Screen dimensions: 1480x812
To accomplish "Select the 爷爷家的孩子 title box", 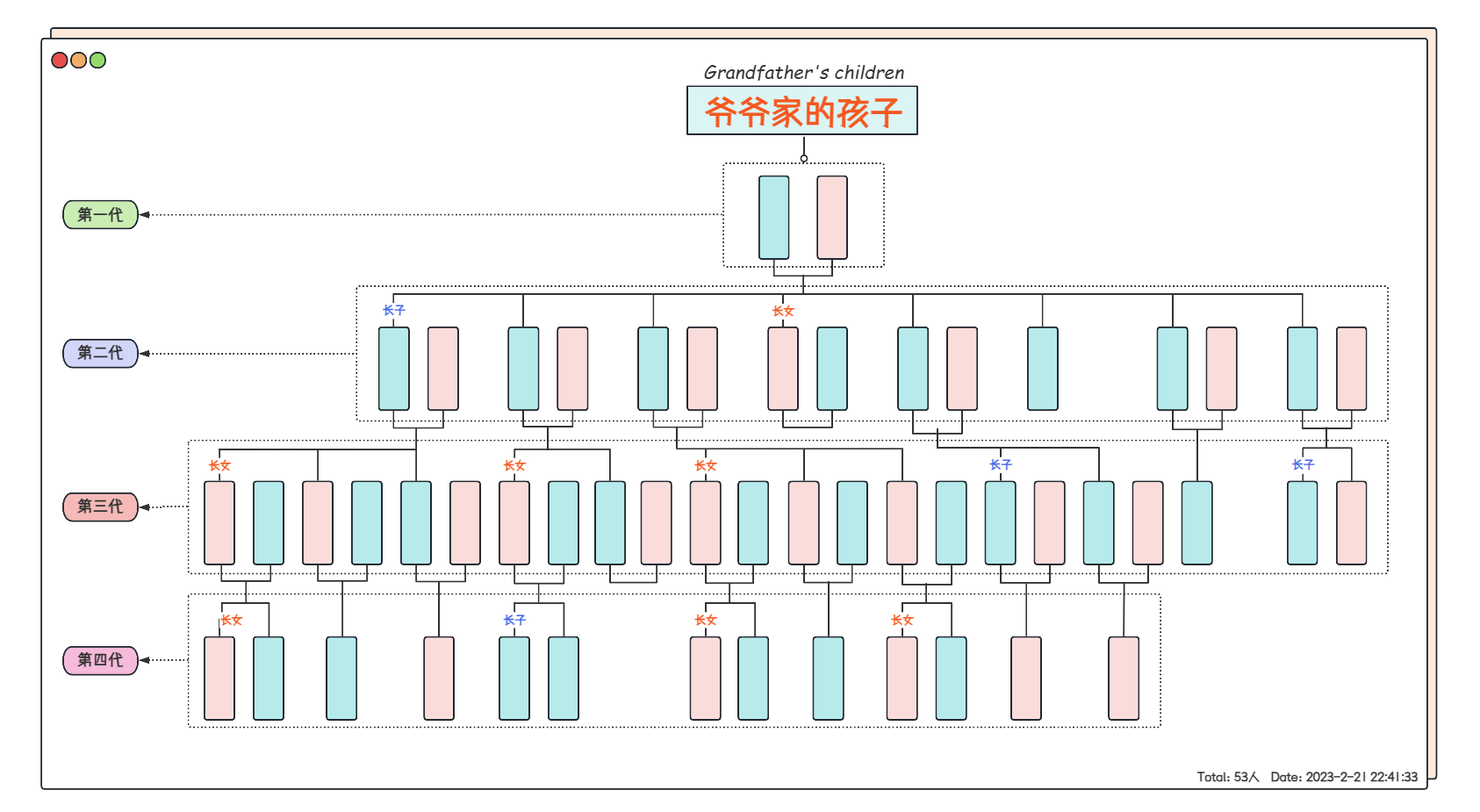I will pos(801,111).
